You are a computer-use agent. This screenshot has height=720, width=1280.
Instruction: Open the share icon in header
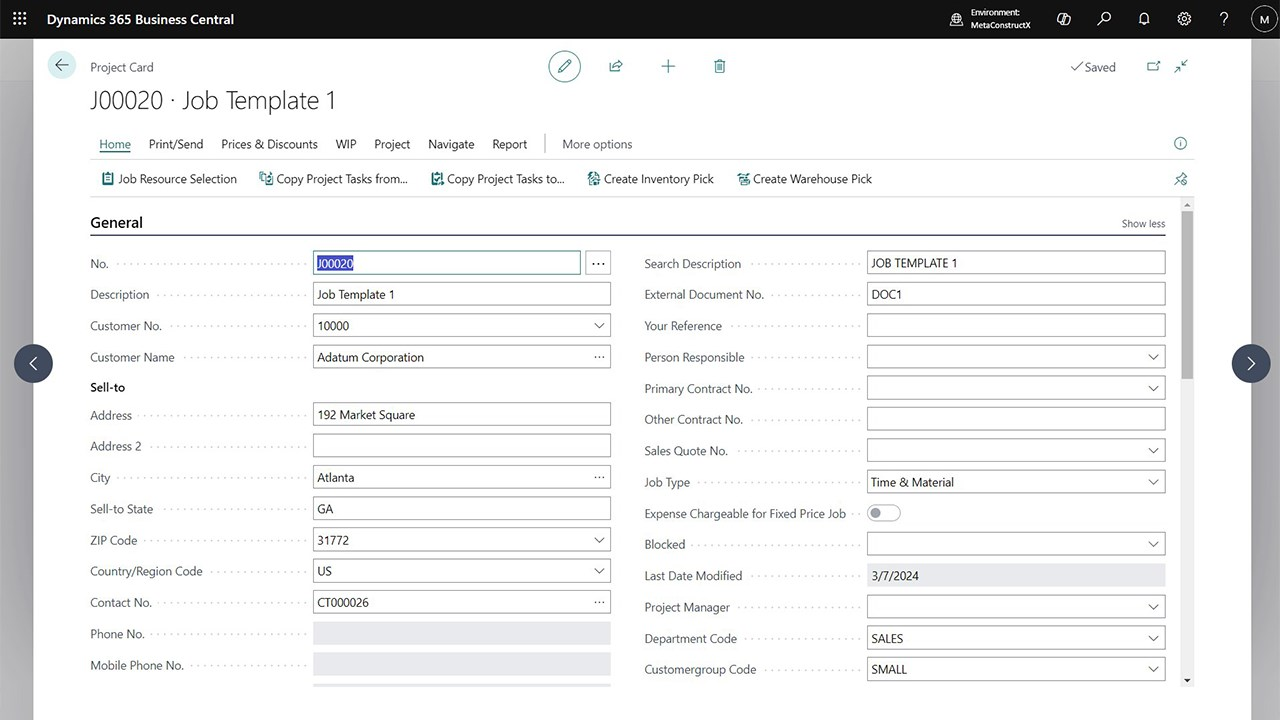coord(616,66)
